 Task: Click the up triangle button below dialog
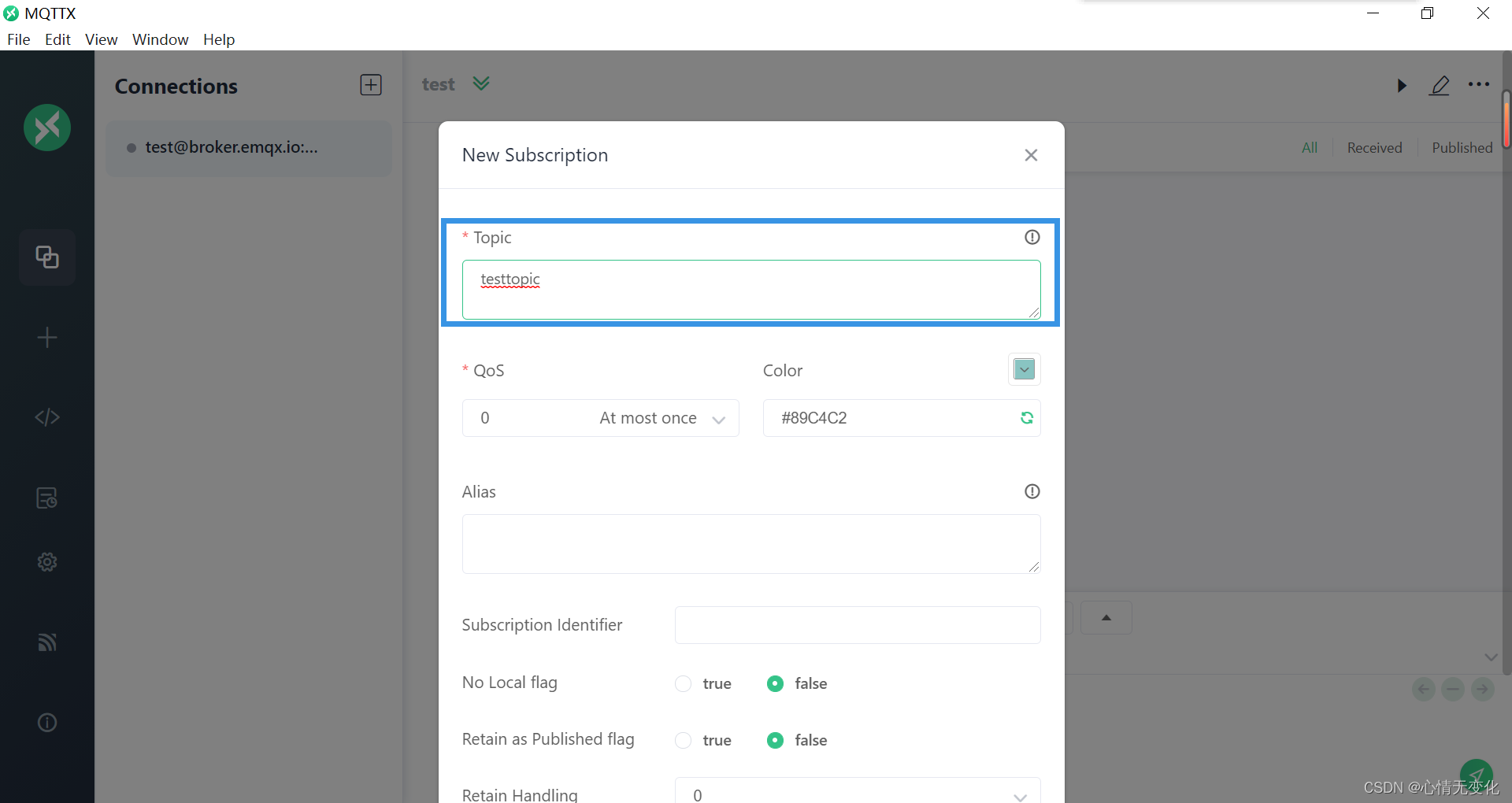[x=1106, y=618]
